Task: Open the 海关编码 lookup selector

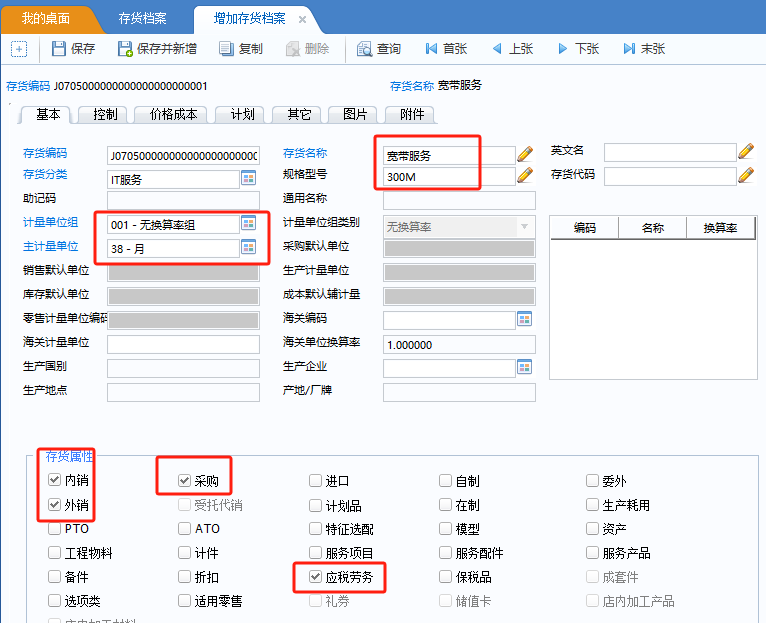Action: coord(524,319)
